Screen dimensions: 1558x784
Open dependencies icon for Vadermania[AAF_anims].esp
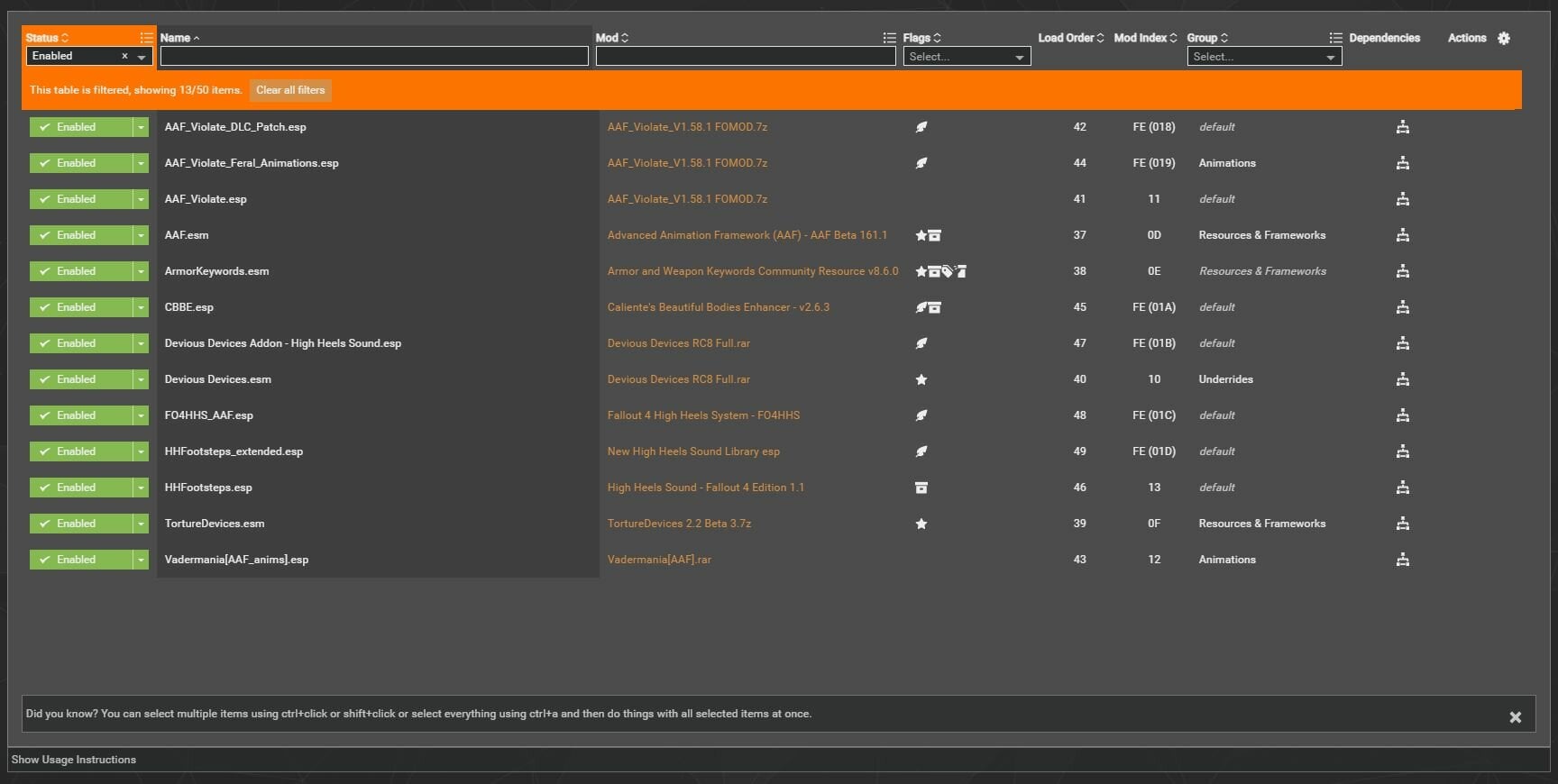point(1402,560)
